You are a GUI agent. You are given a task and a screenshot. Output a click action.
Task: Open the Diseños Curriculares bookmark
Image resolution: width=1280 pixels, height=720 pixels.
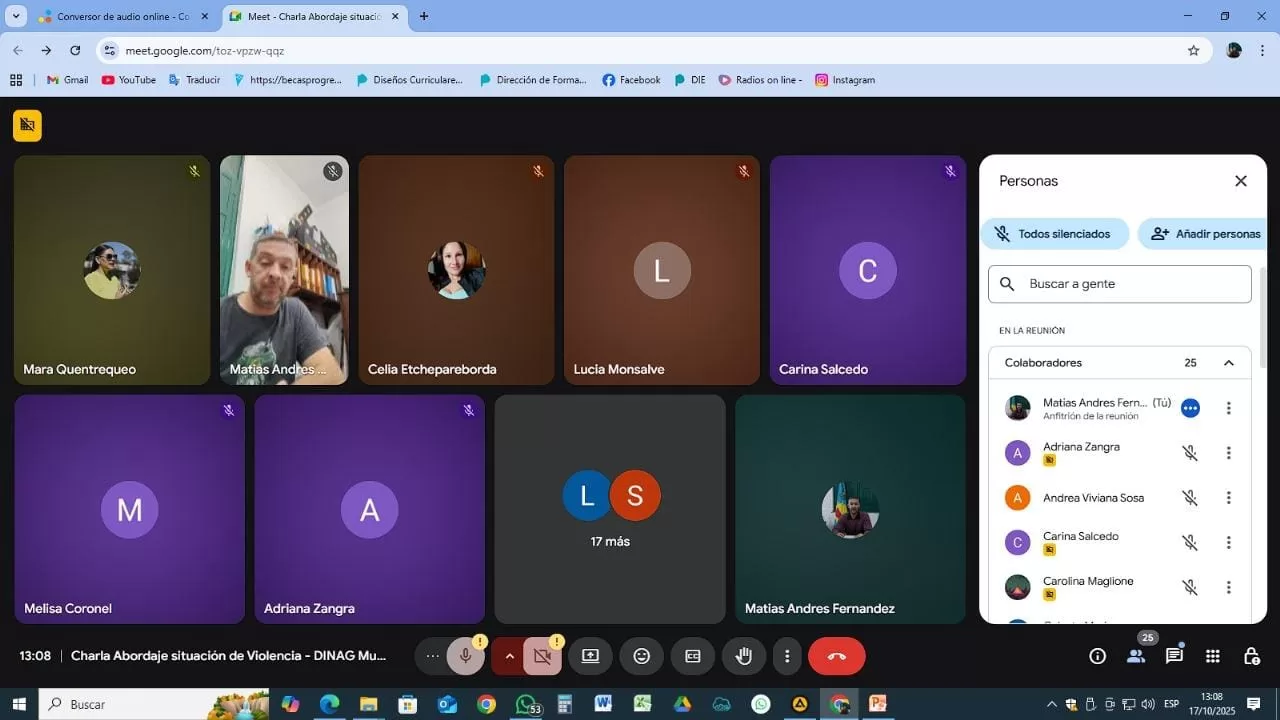[410, 80]
